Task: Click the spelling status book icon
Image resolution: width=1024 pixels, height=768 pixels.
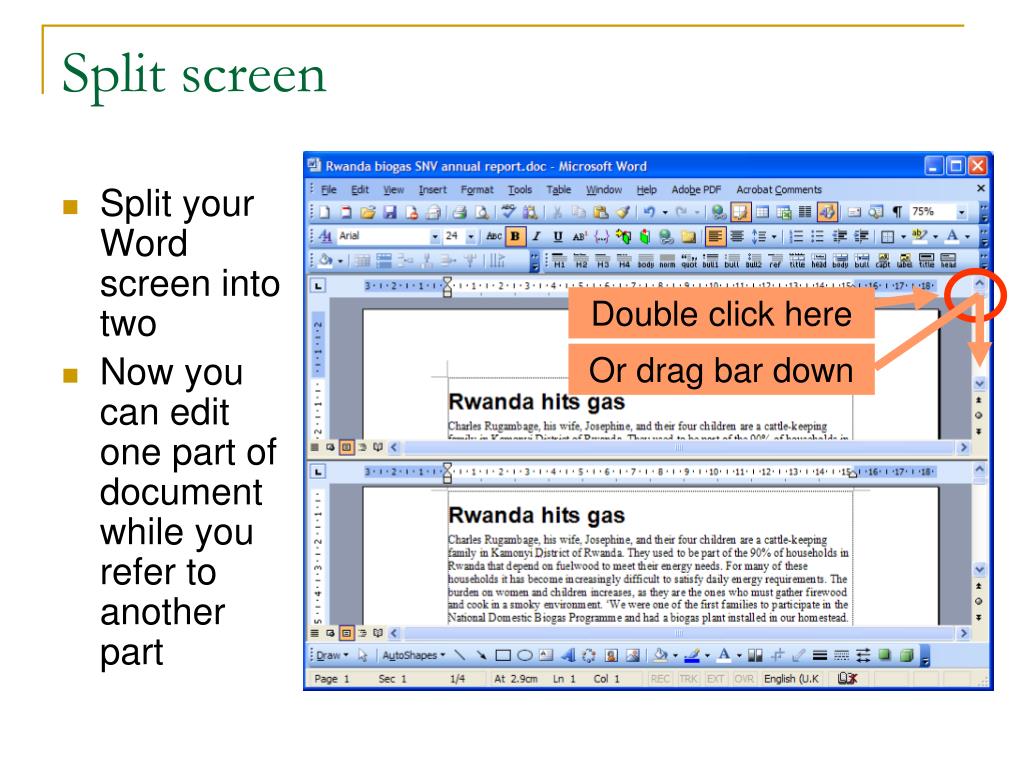Action: tap(847, 679)
